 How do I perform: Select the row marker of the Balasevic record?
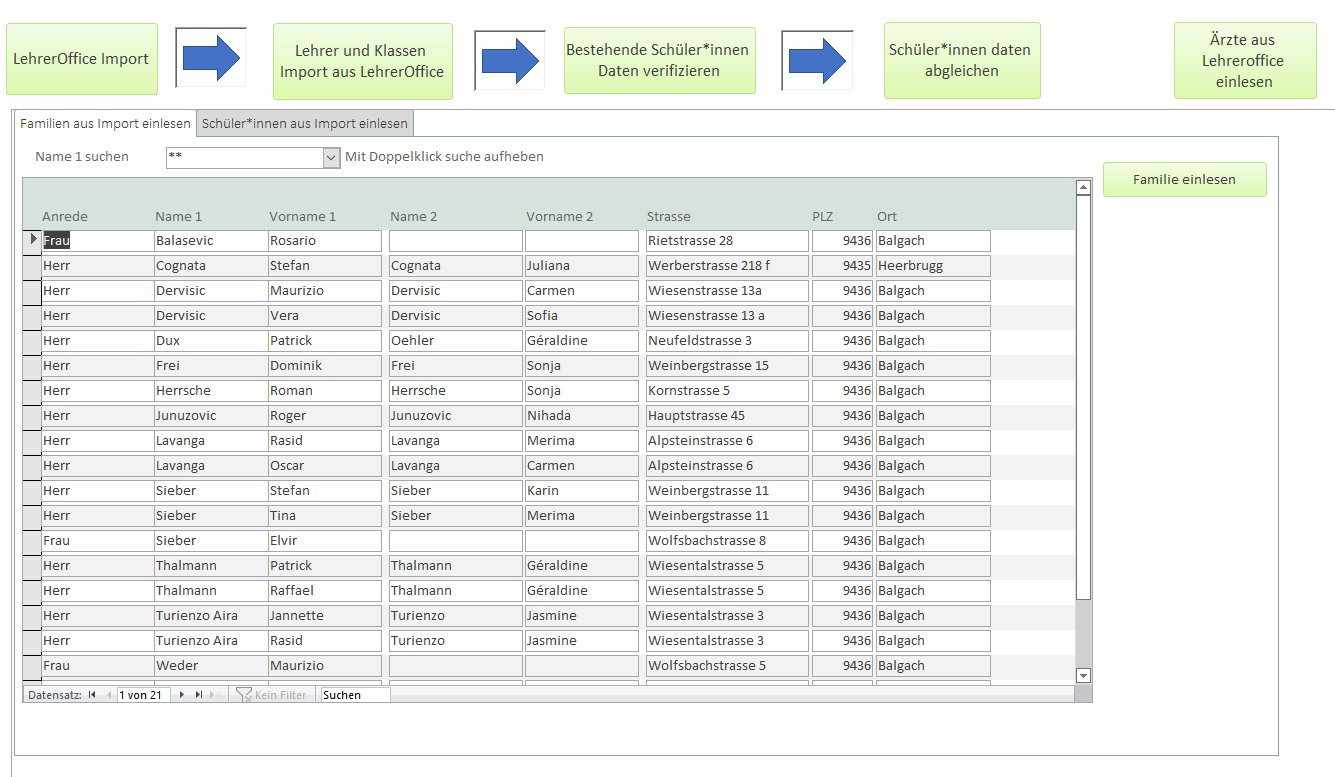pos(32,240)
